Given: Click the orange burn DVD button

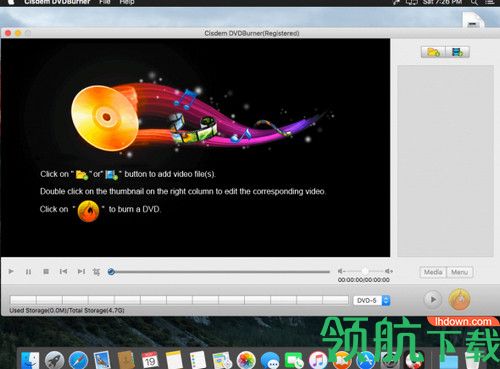Looking at the screenshot, I should (x=459, y=299).
